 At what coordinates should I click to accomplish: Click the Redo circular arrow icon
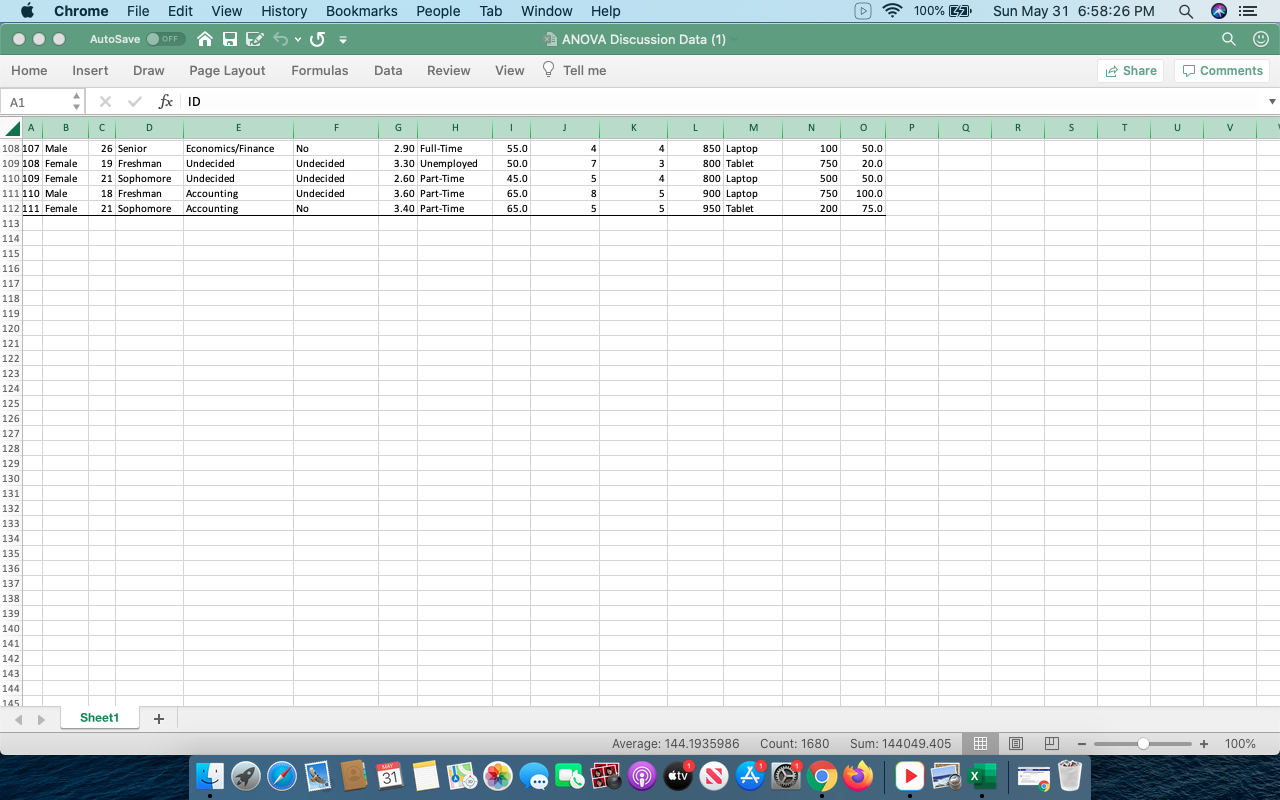pos(317,39)
